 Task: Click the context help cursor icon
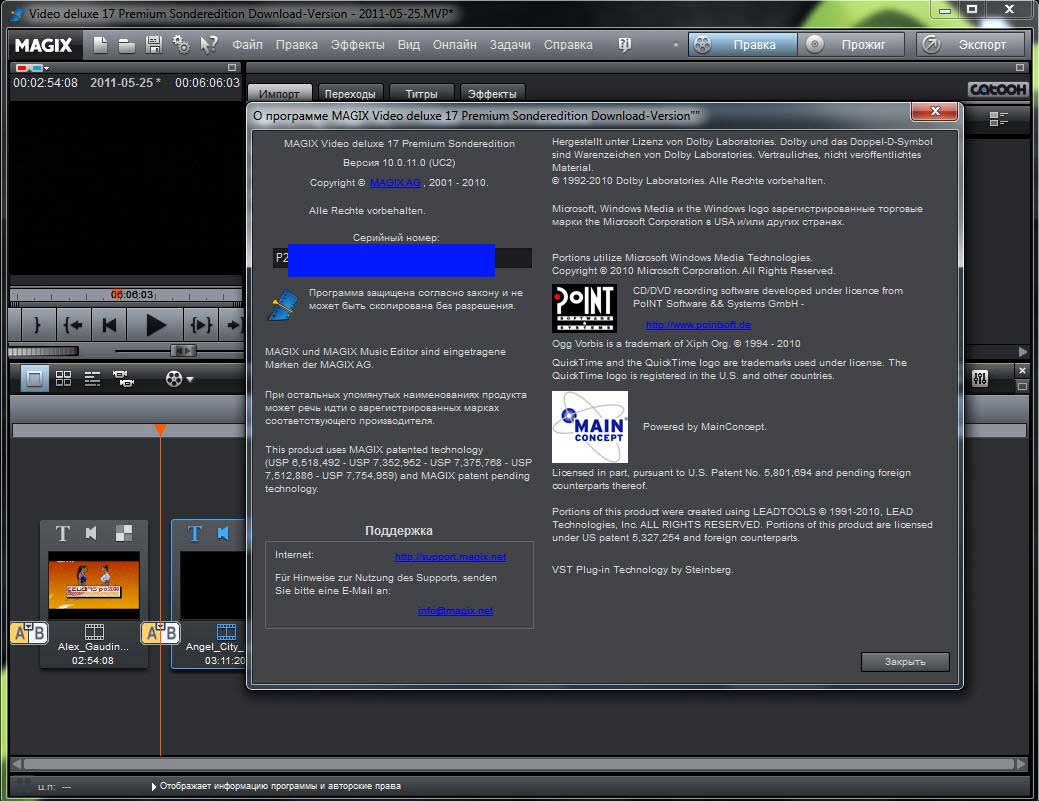point(209,45)
